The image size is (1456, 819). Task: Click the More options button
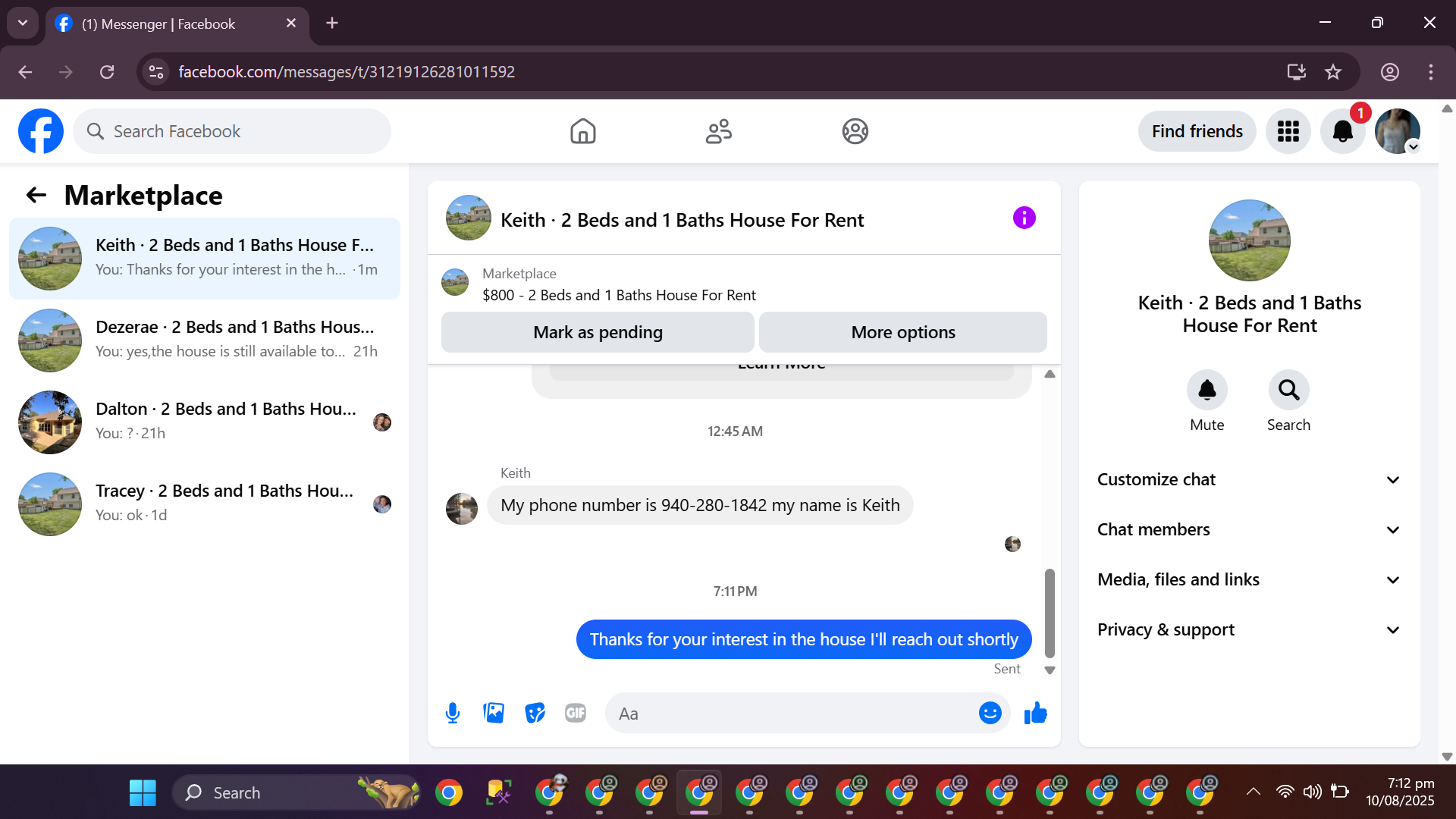click(902, 333)
